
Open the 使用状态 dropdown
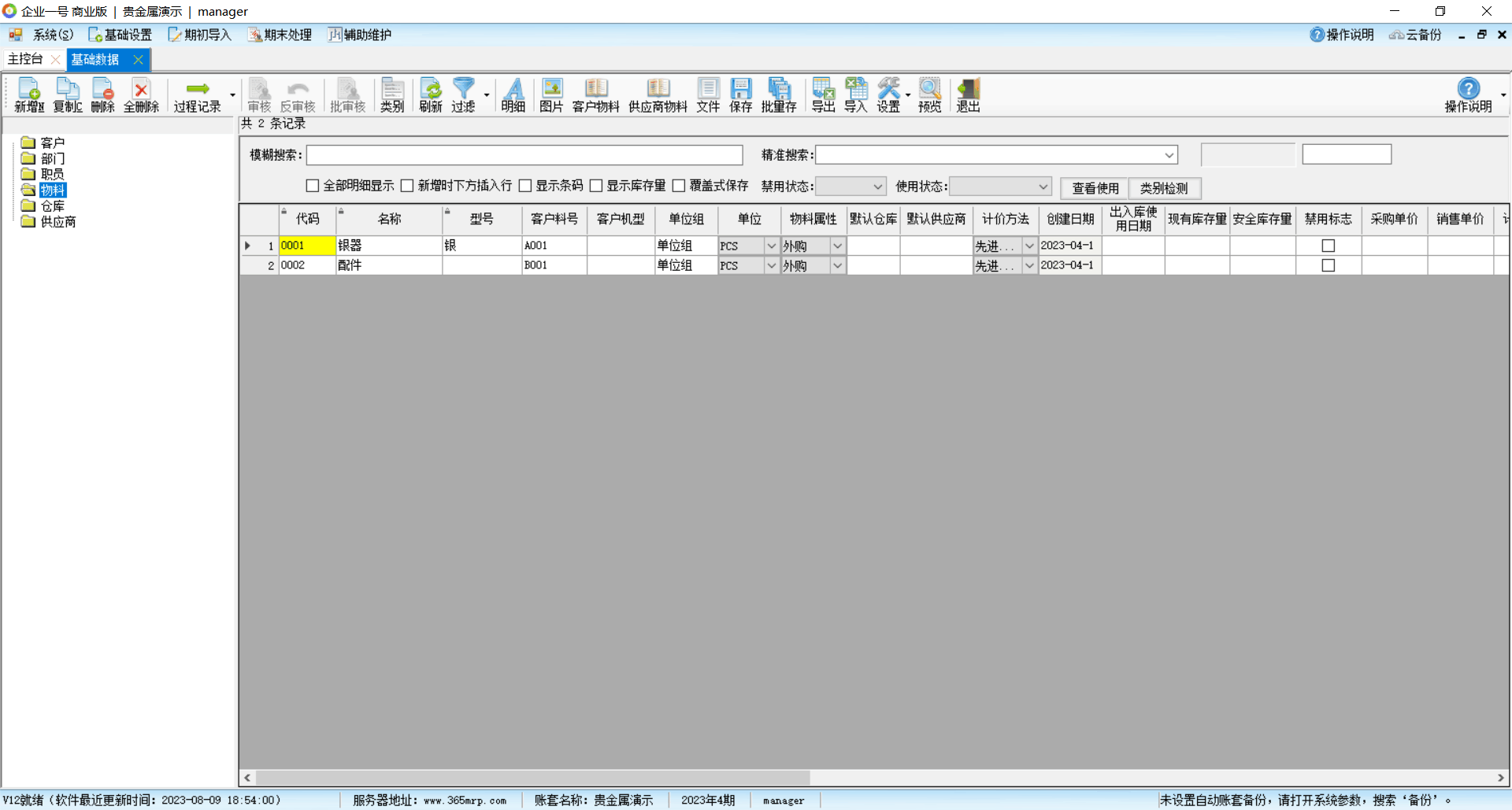click(1043, 187)
